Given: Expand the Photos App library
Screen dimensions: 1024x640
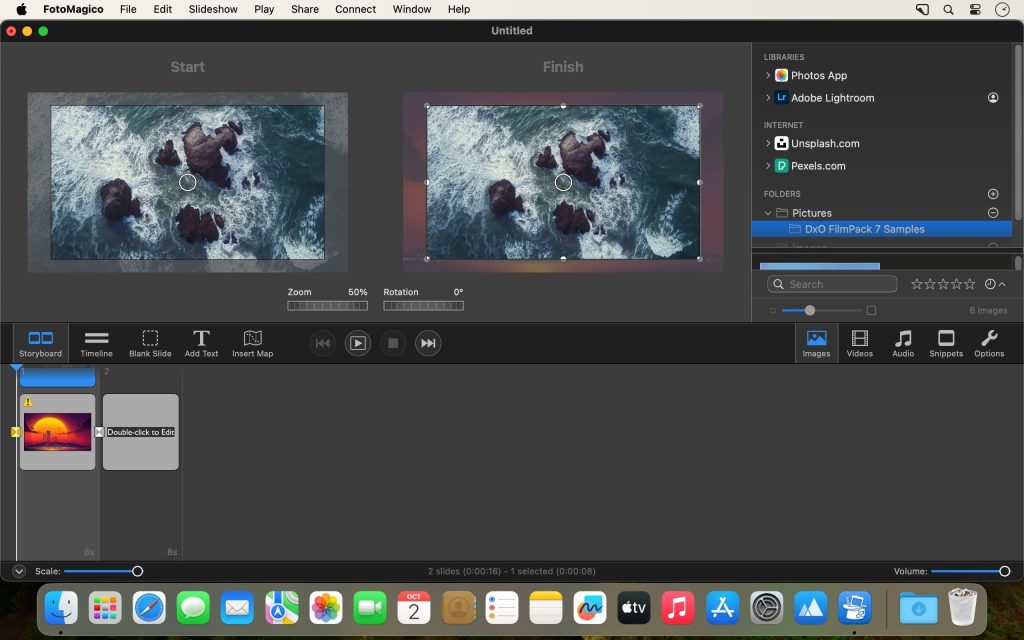Looking at the screenshot, I should pyautogui.click(x=767, y=75).
